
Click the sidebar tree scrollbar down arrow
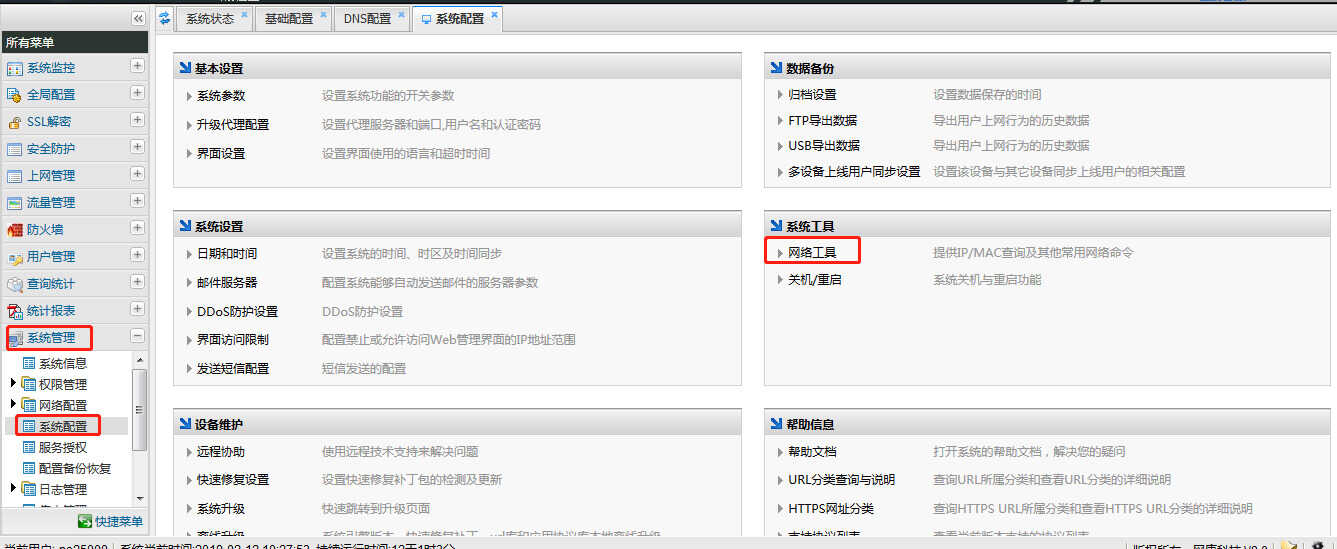pyautogui.click(x=139, y=497)
